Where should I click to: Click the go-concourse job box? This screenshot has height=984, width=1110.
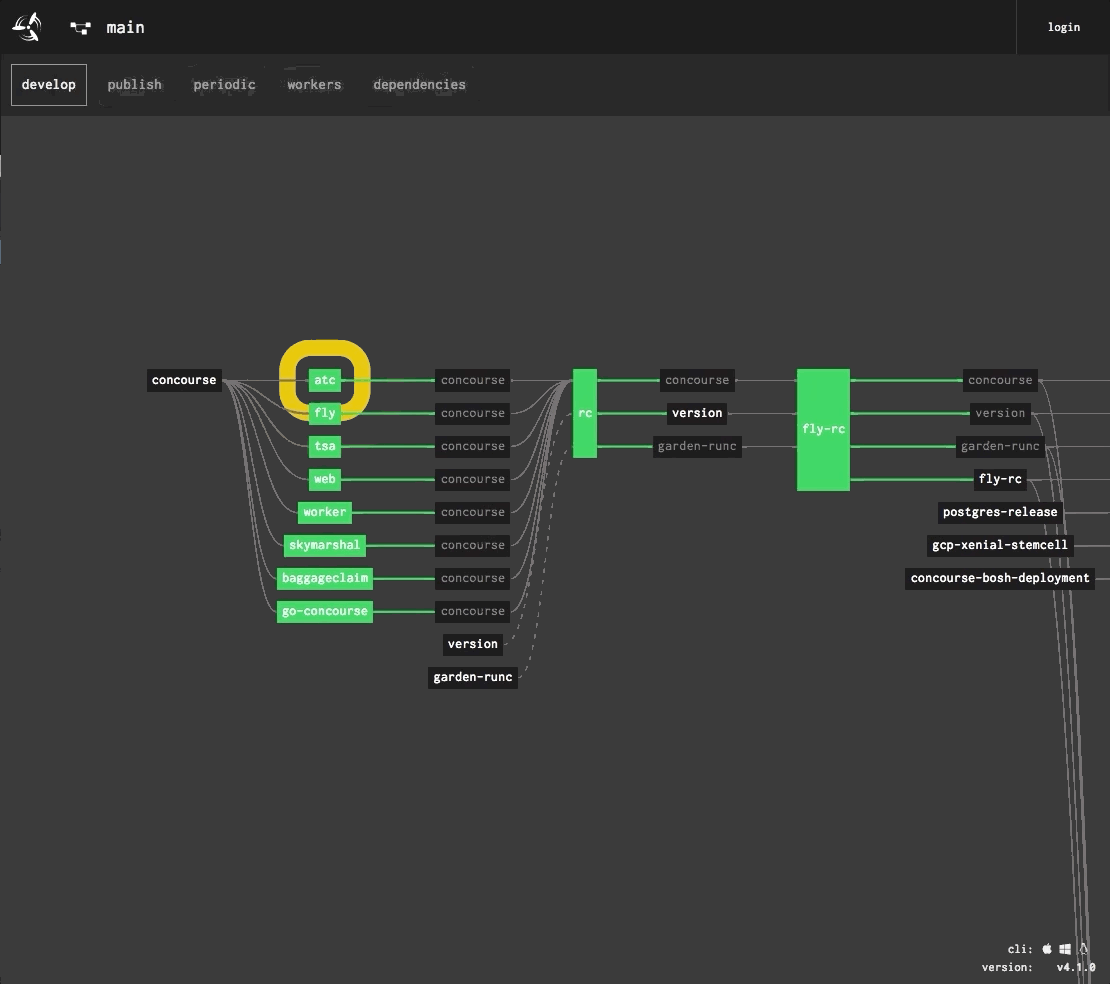pyautogui.click(x=325, y=611)
